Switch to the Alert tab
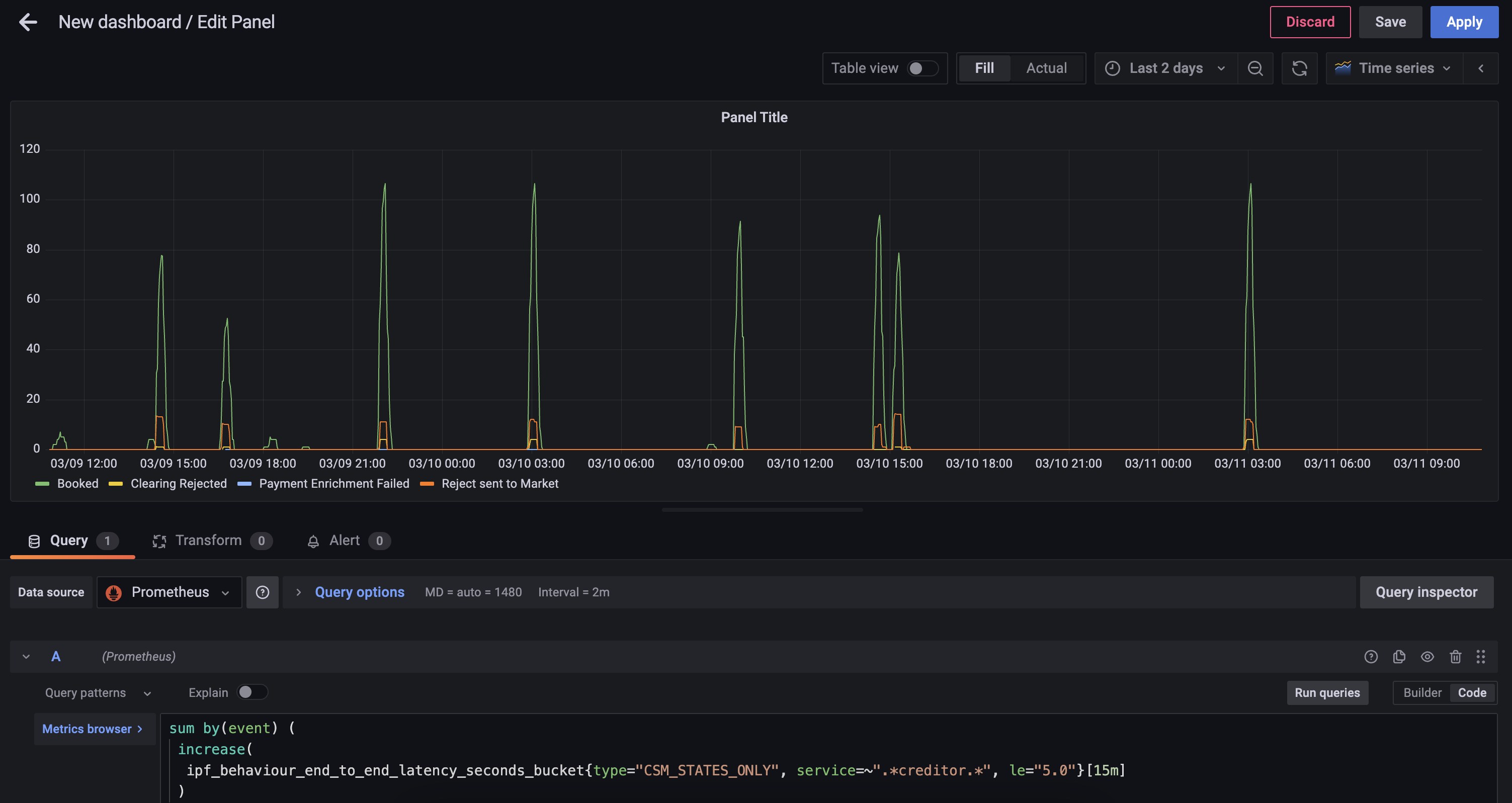 [345, 541]
